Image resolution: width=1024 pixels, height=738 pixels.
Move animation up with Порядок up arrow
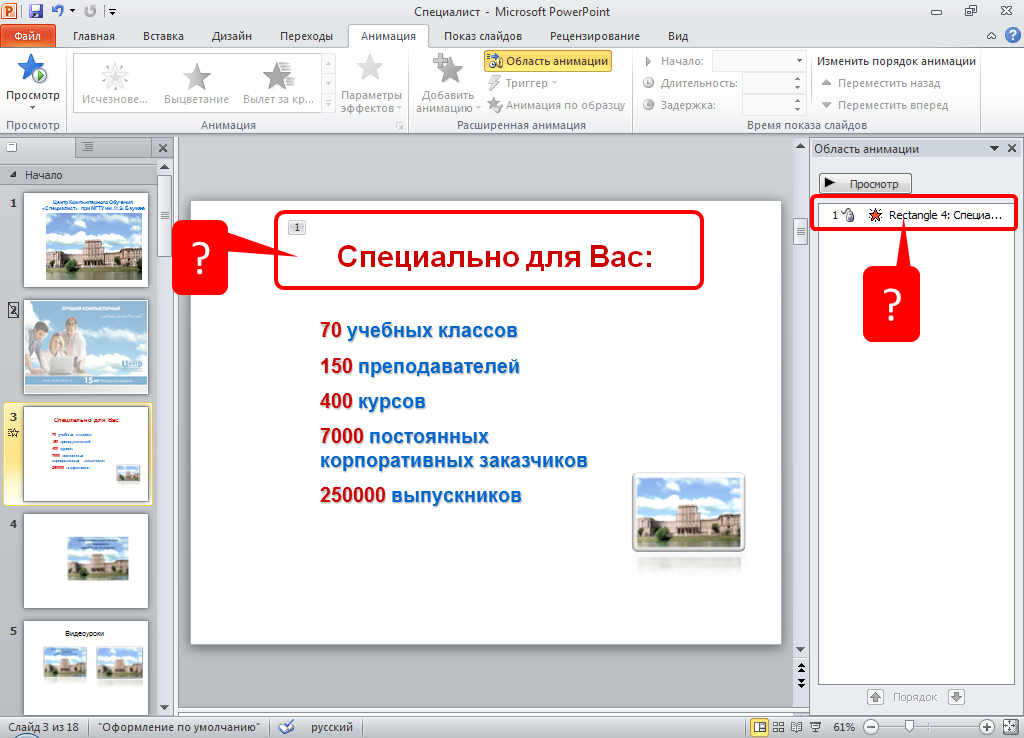click(875, 697)
